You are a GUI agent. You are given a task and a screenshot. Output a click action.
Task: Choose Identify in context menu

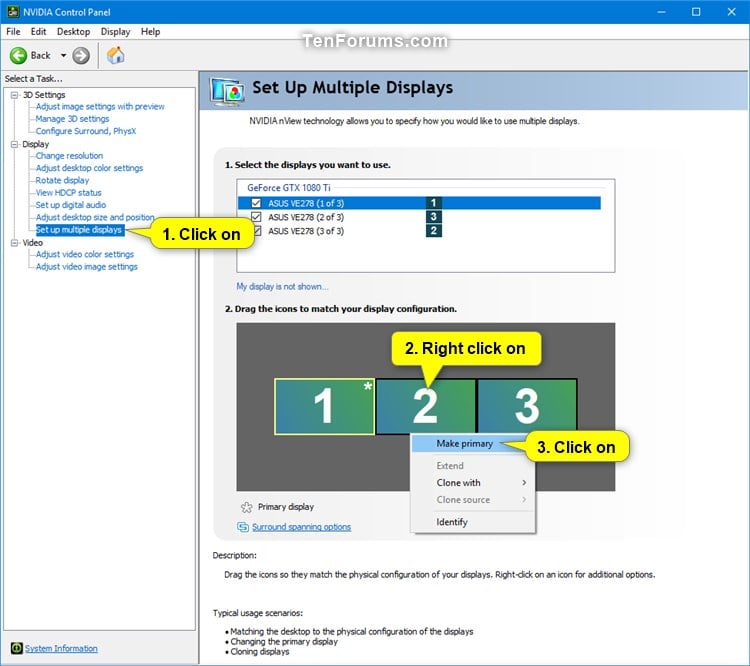point(452,522)
